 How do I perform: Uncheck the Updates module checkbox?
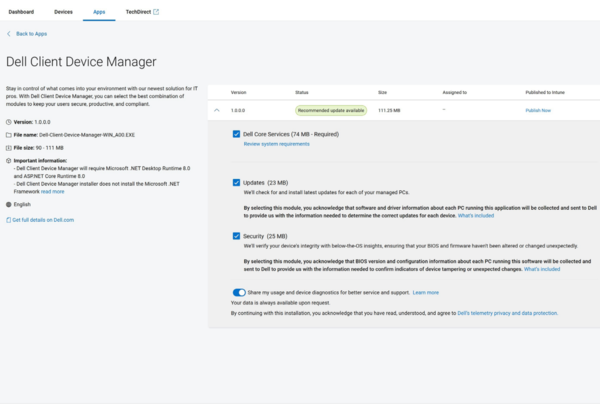[236, 183]
